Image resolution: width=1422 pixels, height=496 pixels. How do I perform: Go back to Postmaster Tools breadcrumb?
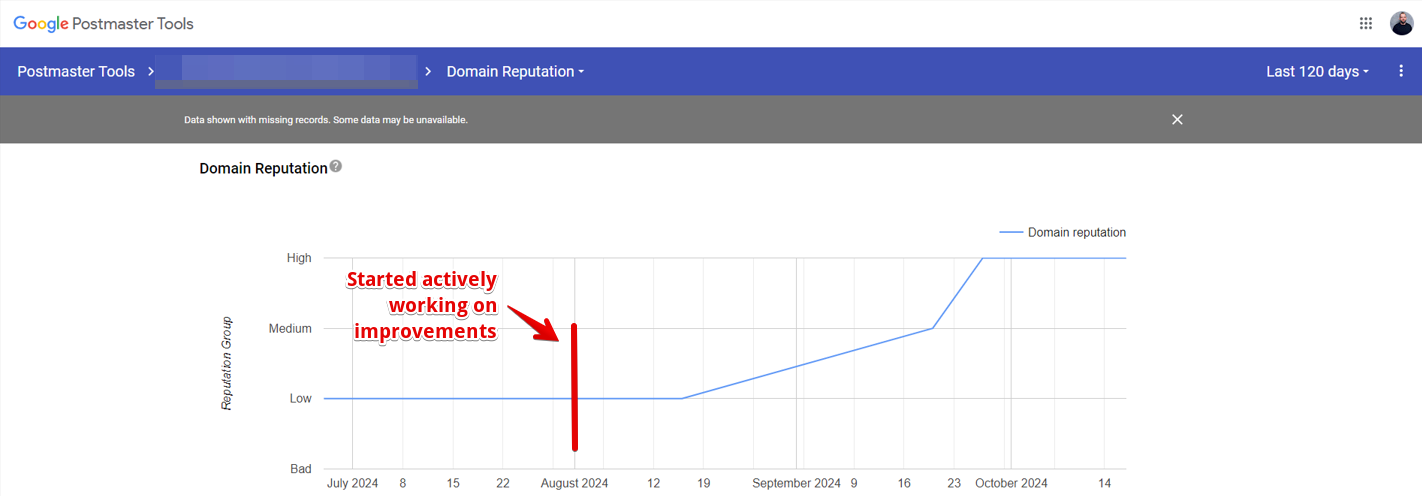pos(76,71)
